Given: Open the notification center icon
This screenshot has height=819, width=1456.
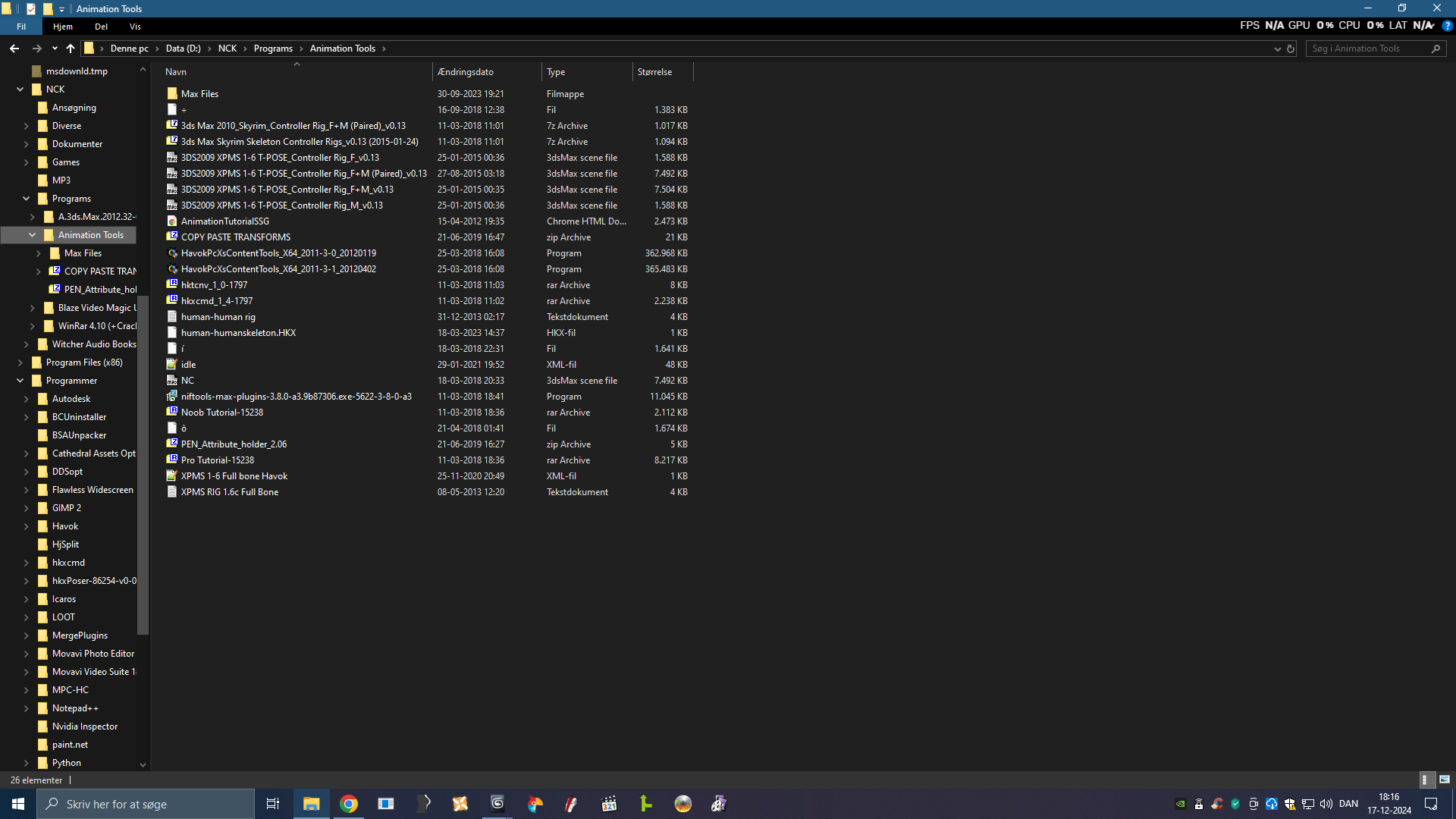Looking at the screenshot, I should click(1431, 804).
